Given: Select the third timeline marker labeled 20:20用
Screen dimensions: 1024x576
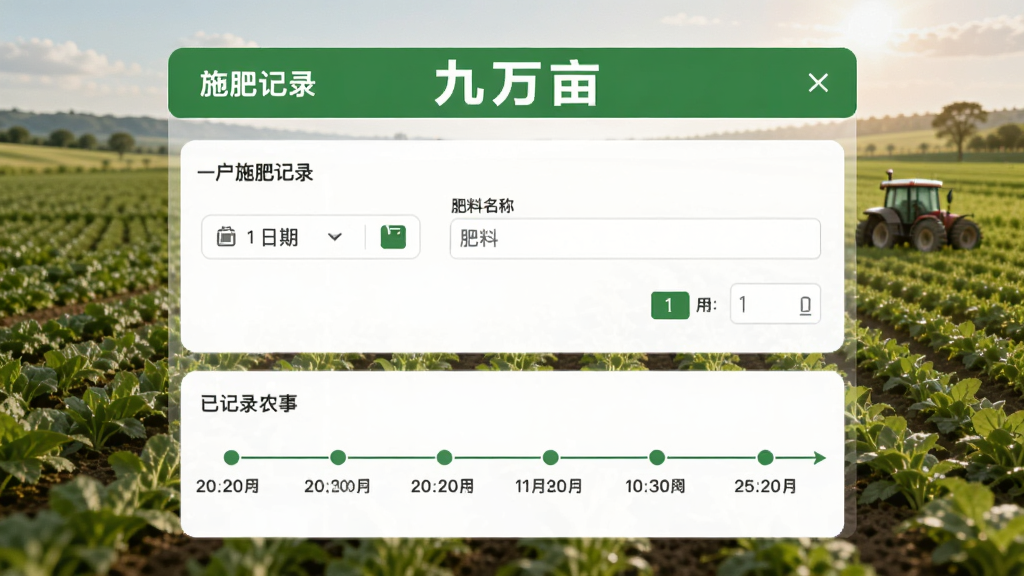Looking at the screenshot, I should (444, 458).
